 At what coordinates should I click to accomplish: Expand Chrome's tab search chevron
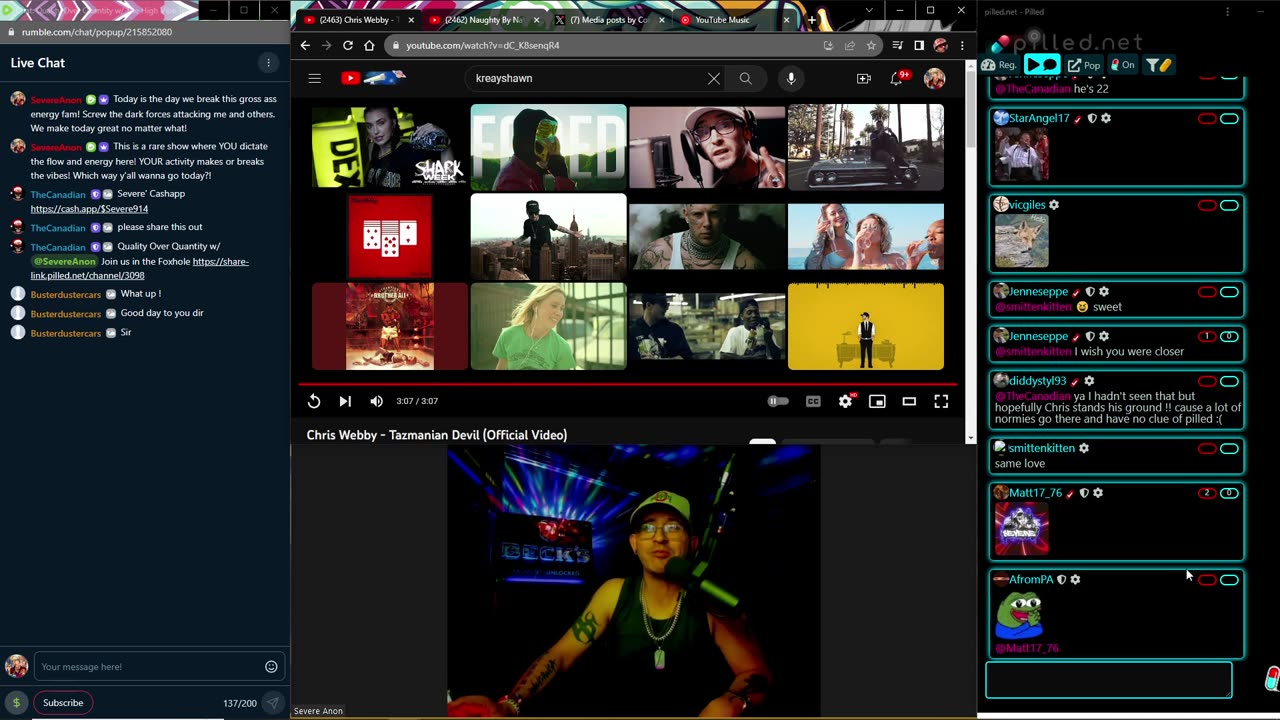868,10
